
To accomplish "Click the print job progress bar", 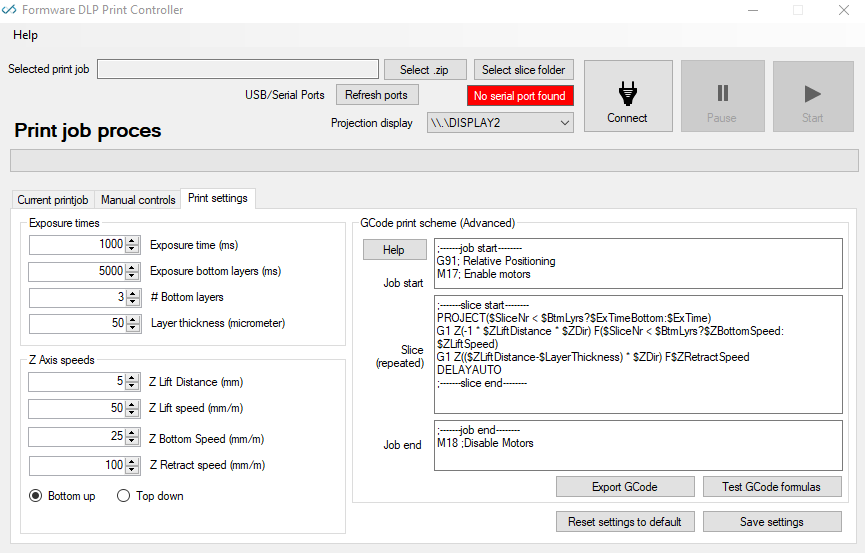I will (x=433, y=161).
